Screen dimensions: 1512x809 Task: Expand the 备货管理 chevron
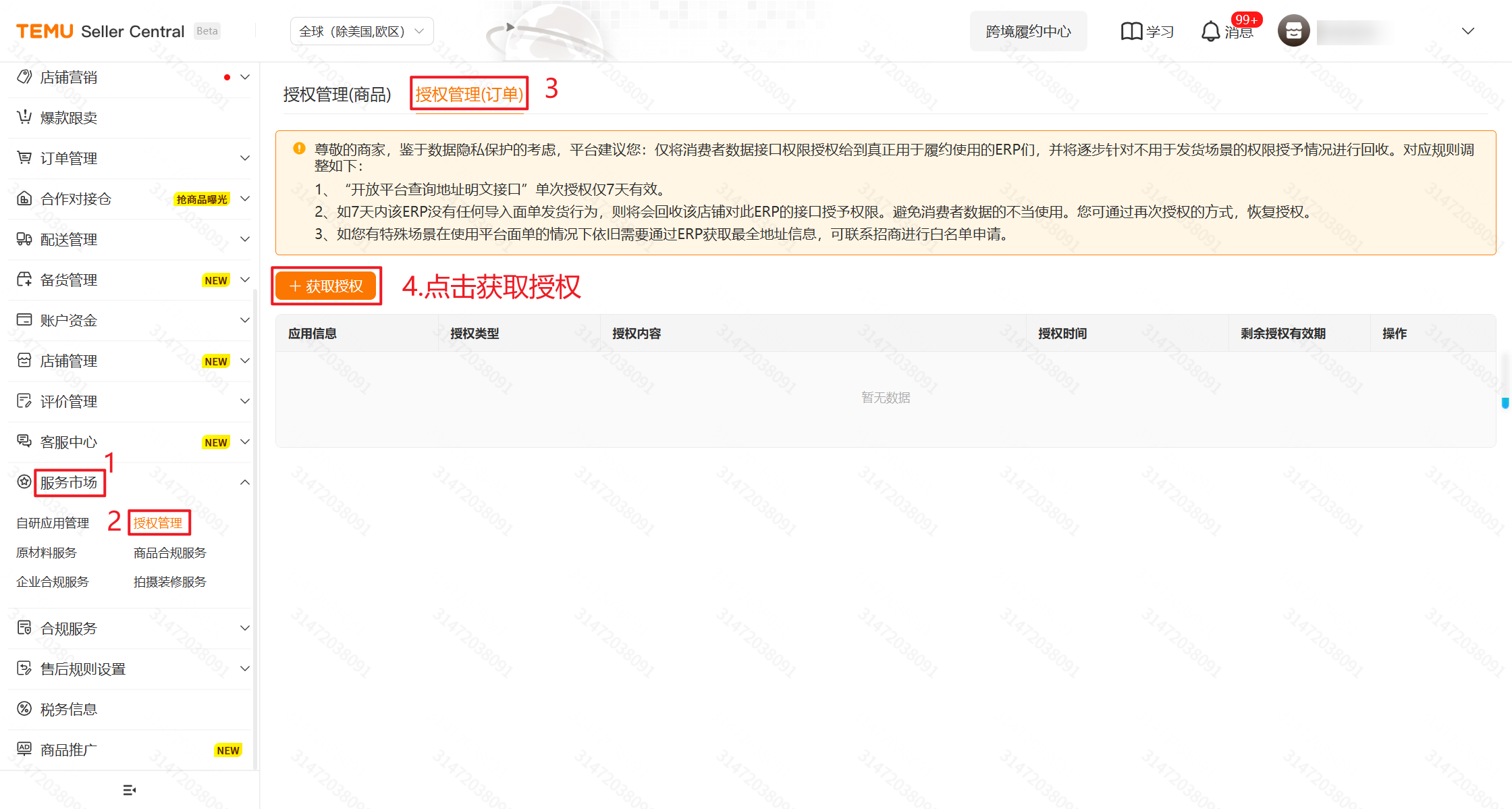(245, 280)
